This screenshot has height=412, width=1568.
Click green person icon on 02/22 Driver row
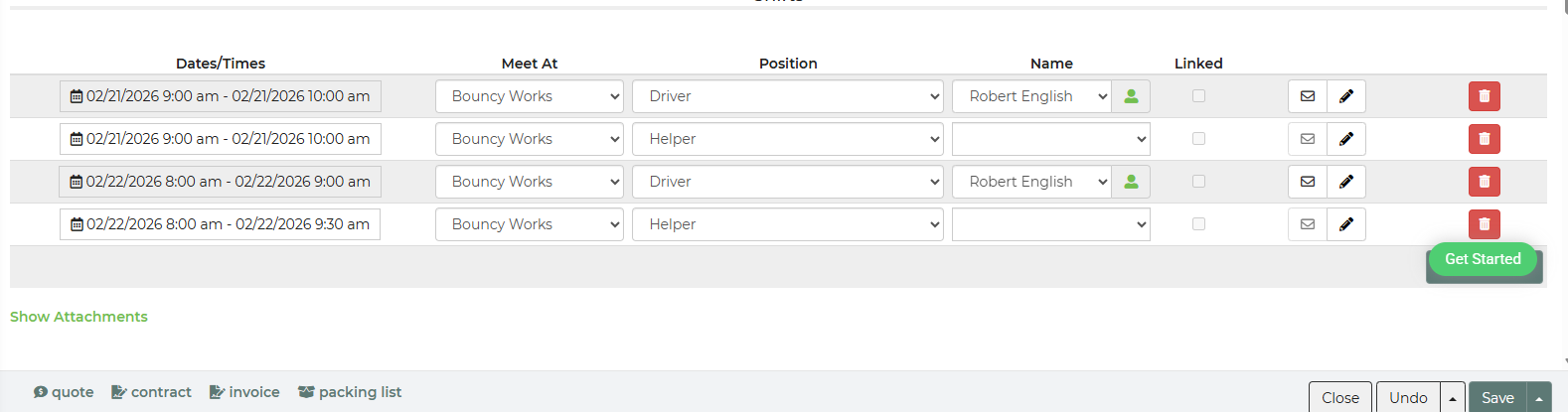point(1131,182)
